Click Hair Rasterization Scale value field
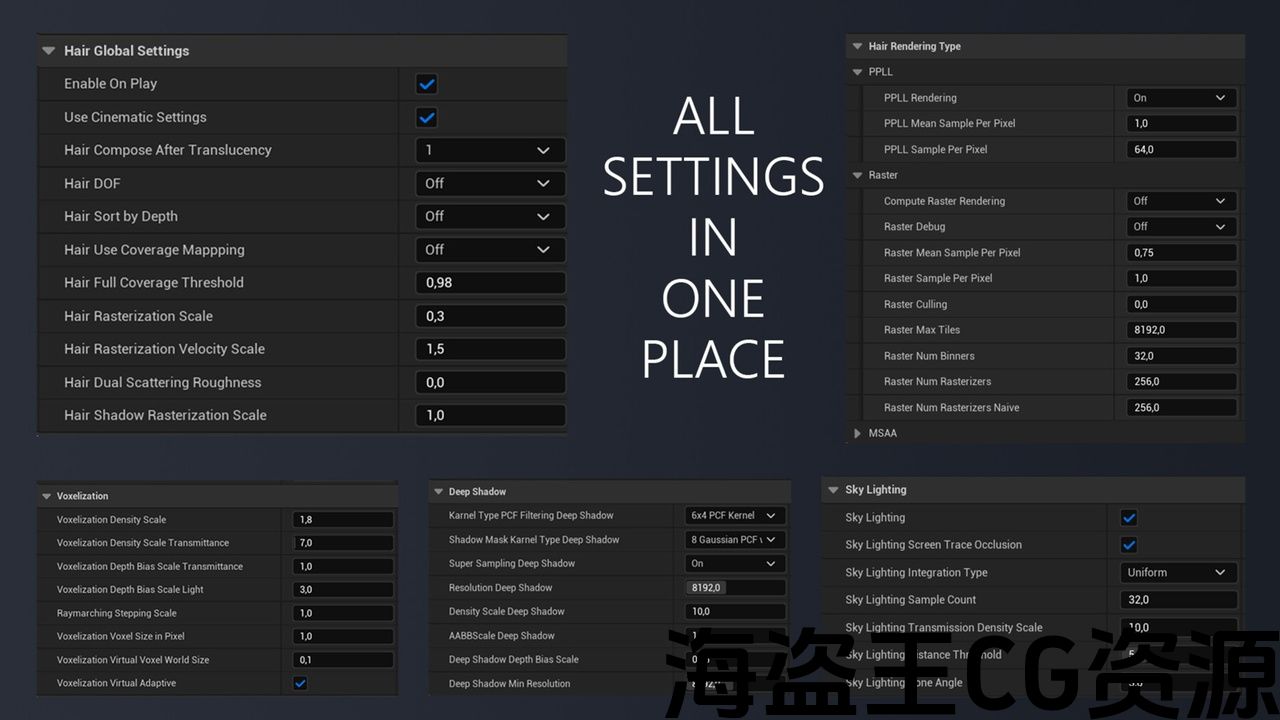1280x720 pixels. click(x=490, y=316)
